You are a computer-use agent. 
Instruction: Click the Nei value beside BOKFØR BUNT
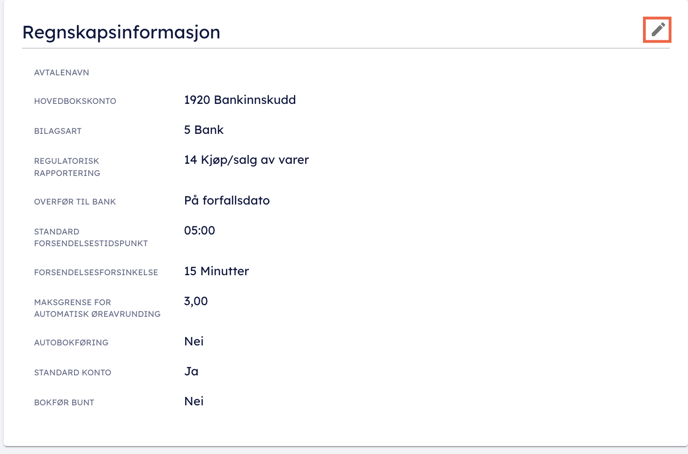[194, 401]
